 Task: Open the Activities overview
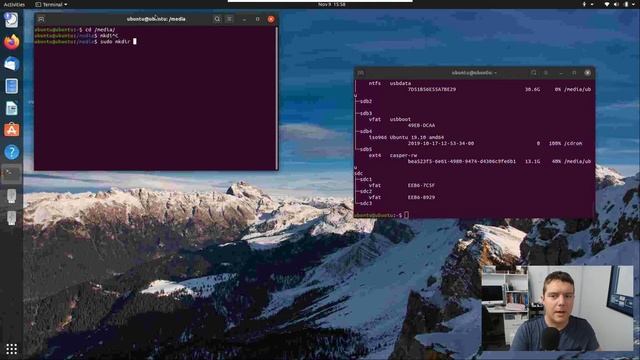point(14,4)
